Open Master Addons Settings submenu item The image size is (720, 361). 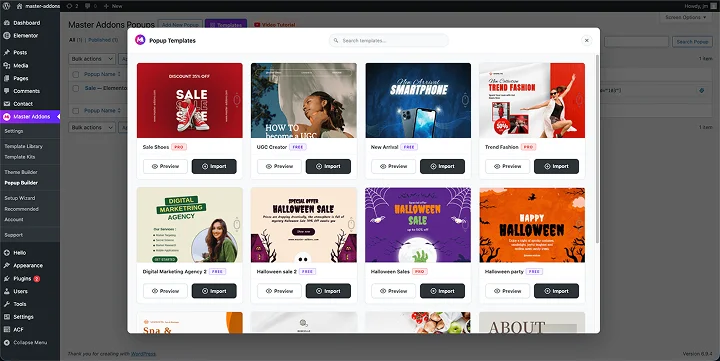14,131
